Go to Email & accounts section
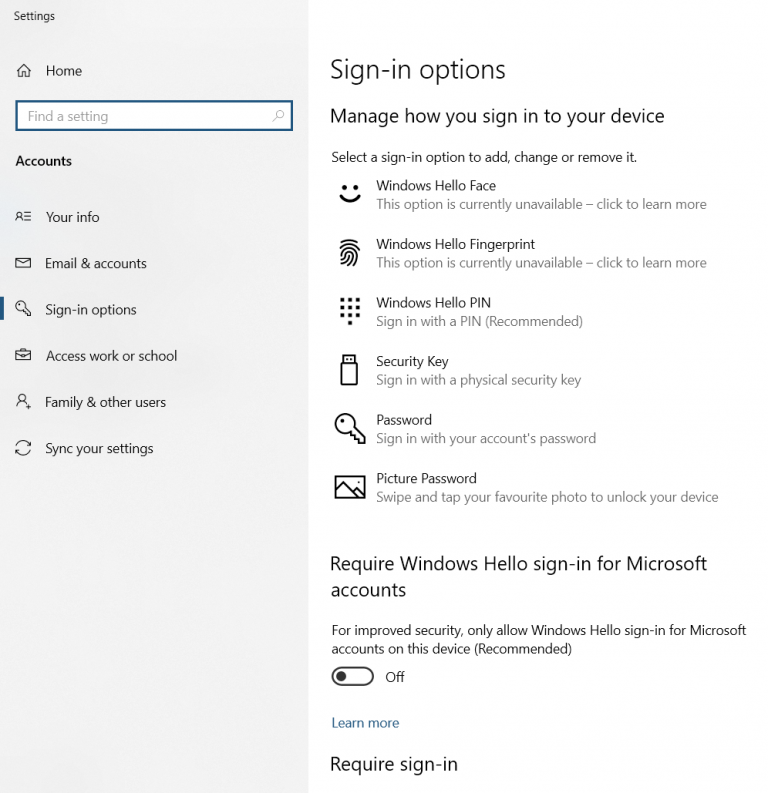Image resolution: width=768 pixels, height=793 pixels. (95, 264)
